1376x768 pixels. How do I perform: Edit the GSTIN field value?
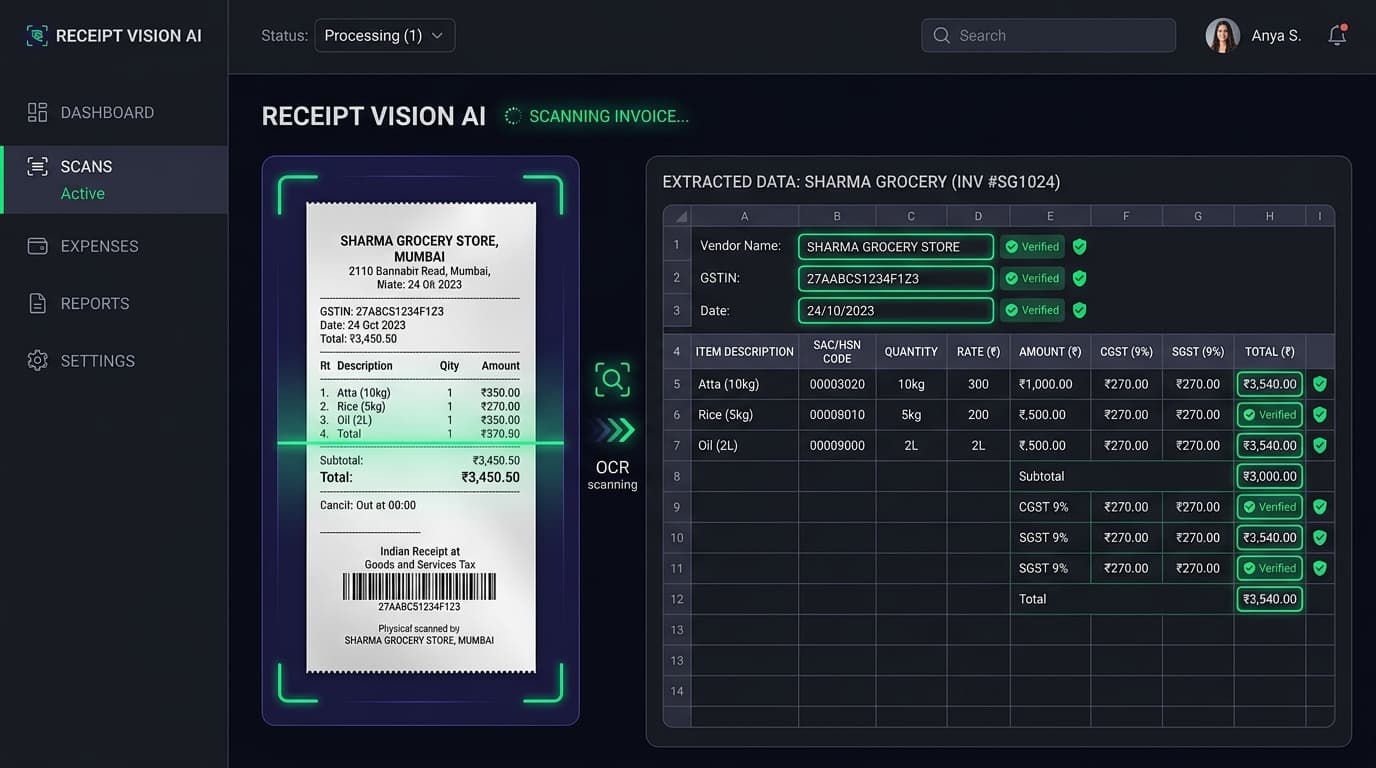pos(896,279)
